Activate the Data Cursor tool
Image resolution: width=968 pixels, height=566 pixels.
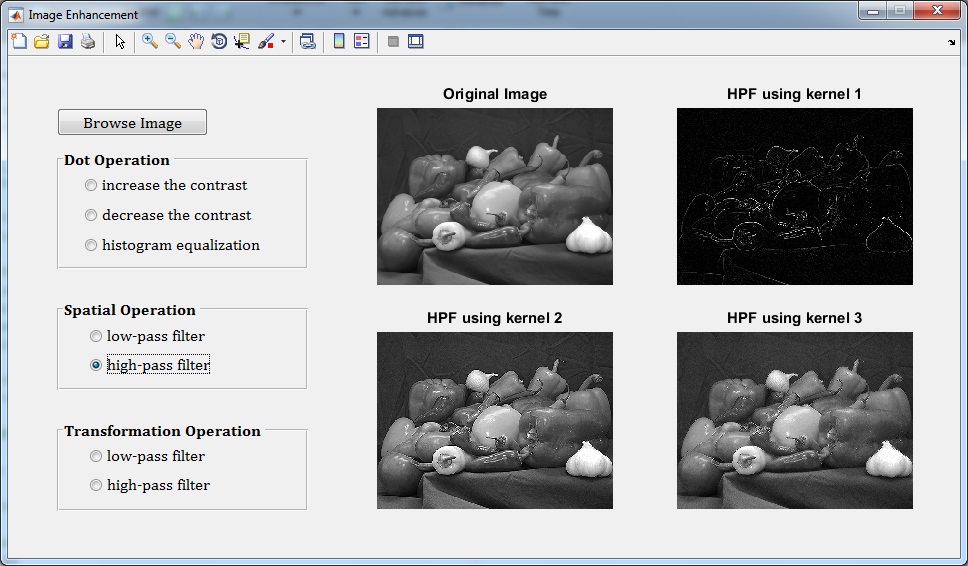coord(242,42)
